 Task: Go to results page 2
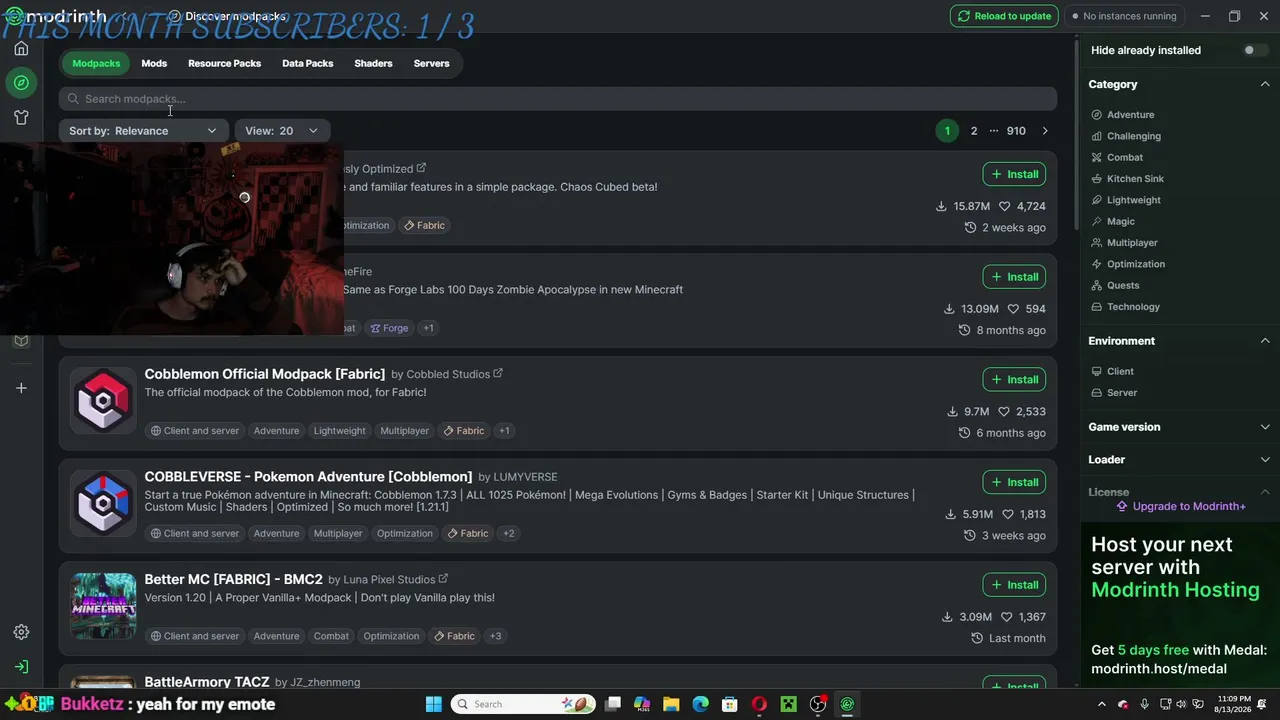[x=973, y=131]
